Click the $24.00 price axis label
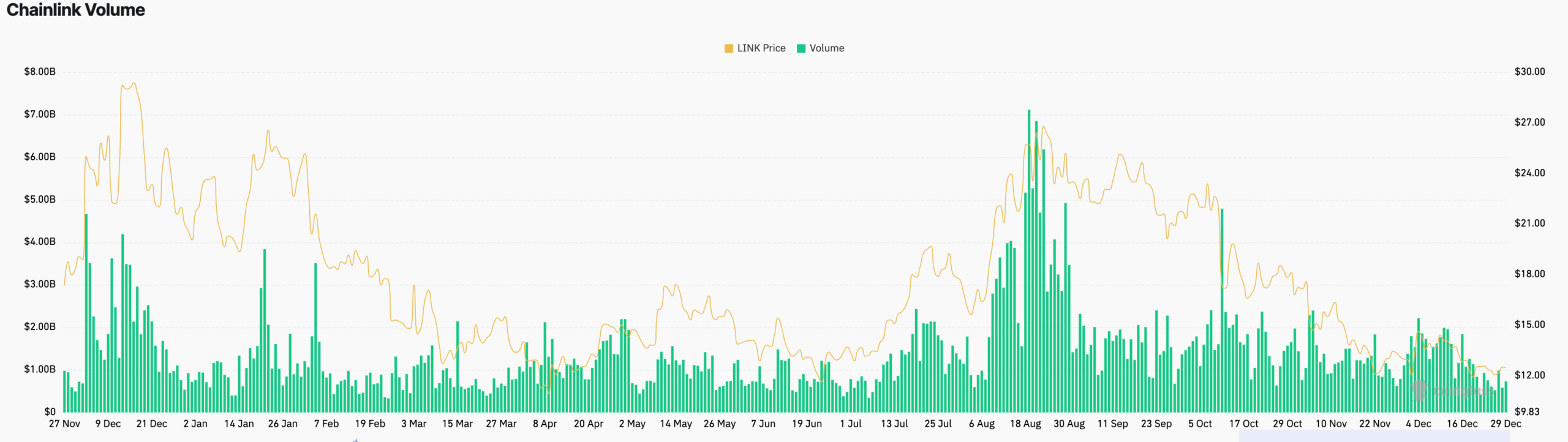This screenshot has height=442, width=1568. tap(1529, 173)
